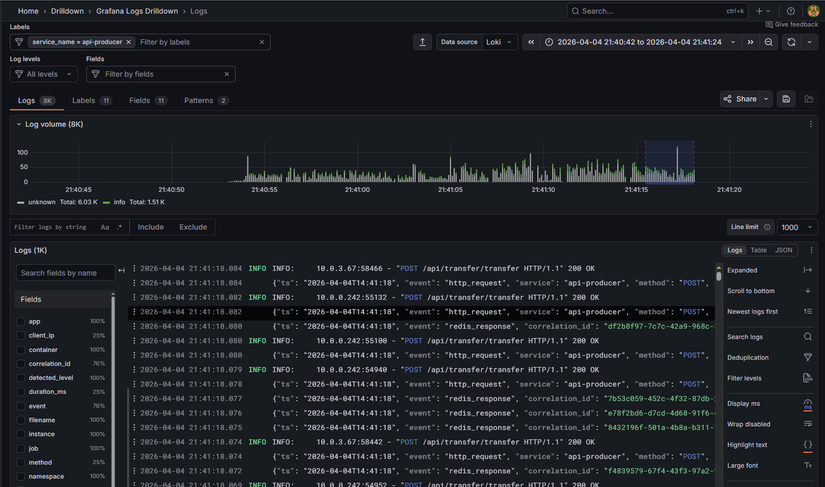
Task: Click the Exclude button
Action: coord(193,227)
